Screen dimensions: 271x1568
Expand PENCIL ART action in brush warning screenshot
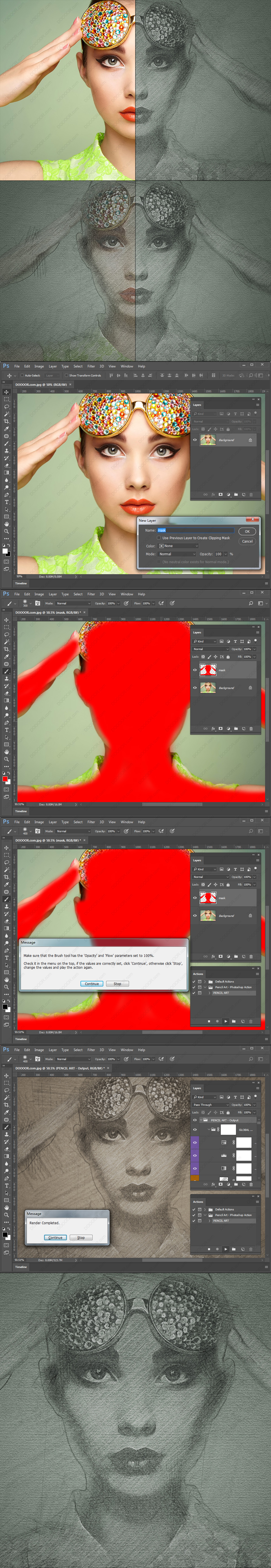pyautogui.click(x=210, y=993)
